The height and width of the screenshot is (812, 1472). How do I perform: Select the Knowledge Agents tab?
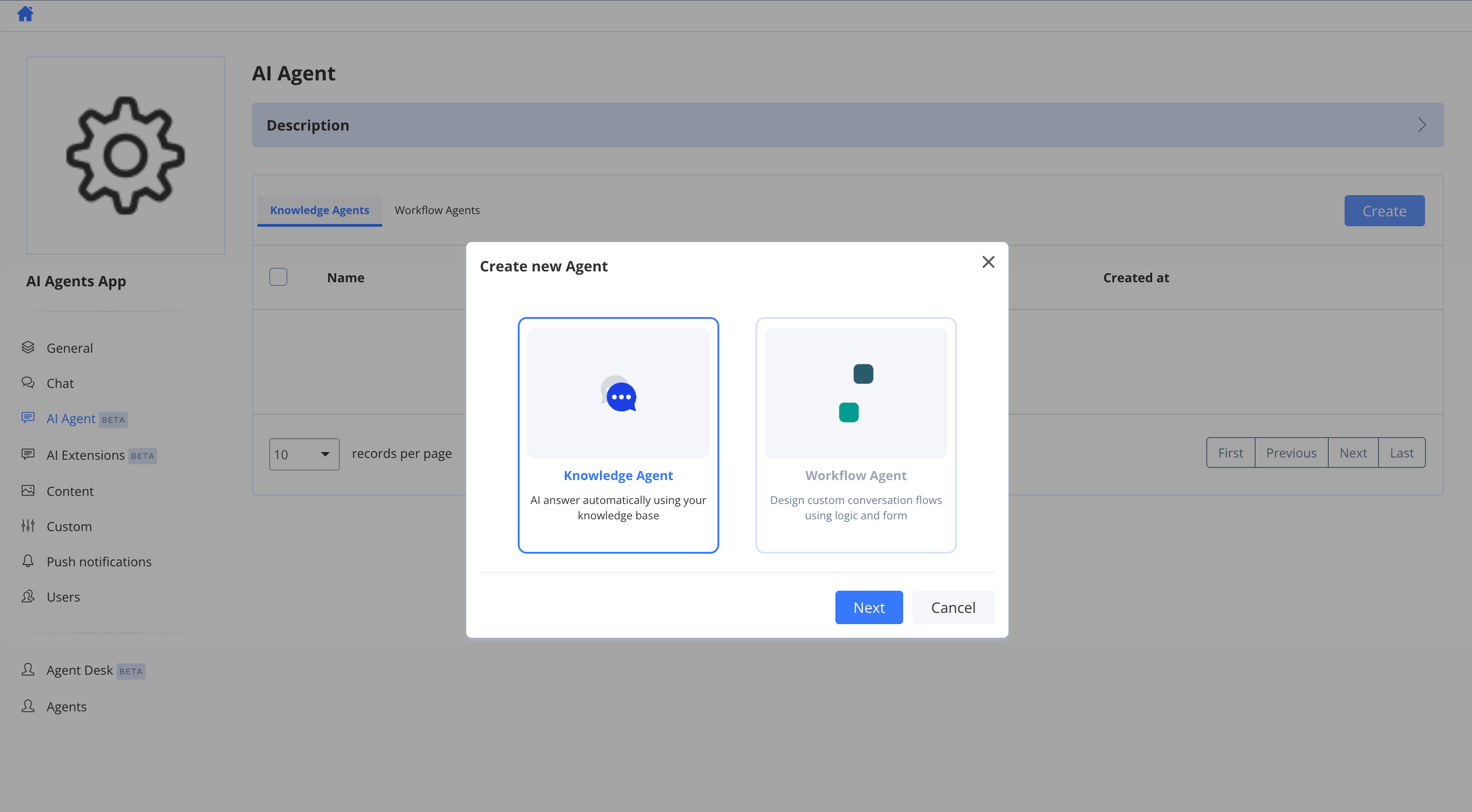point(319,210)
